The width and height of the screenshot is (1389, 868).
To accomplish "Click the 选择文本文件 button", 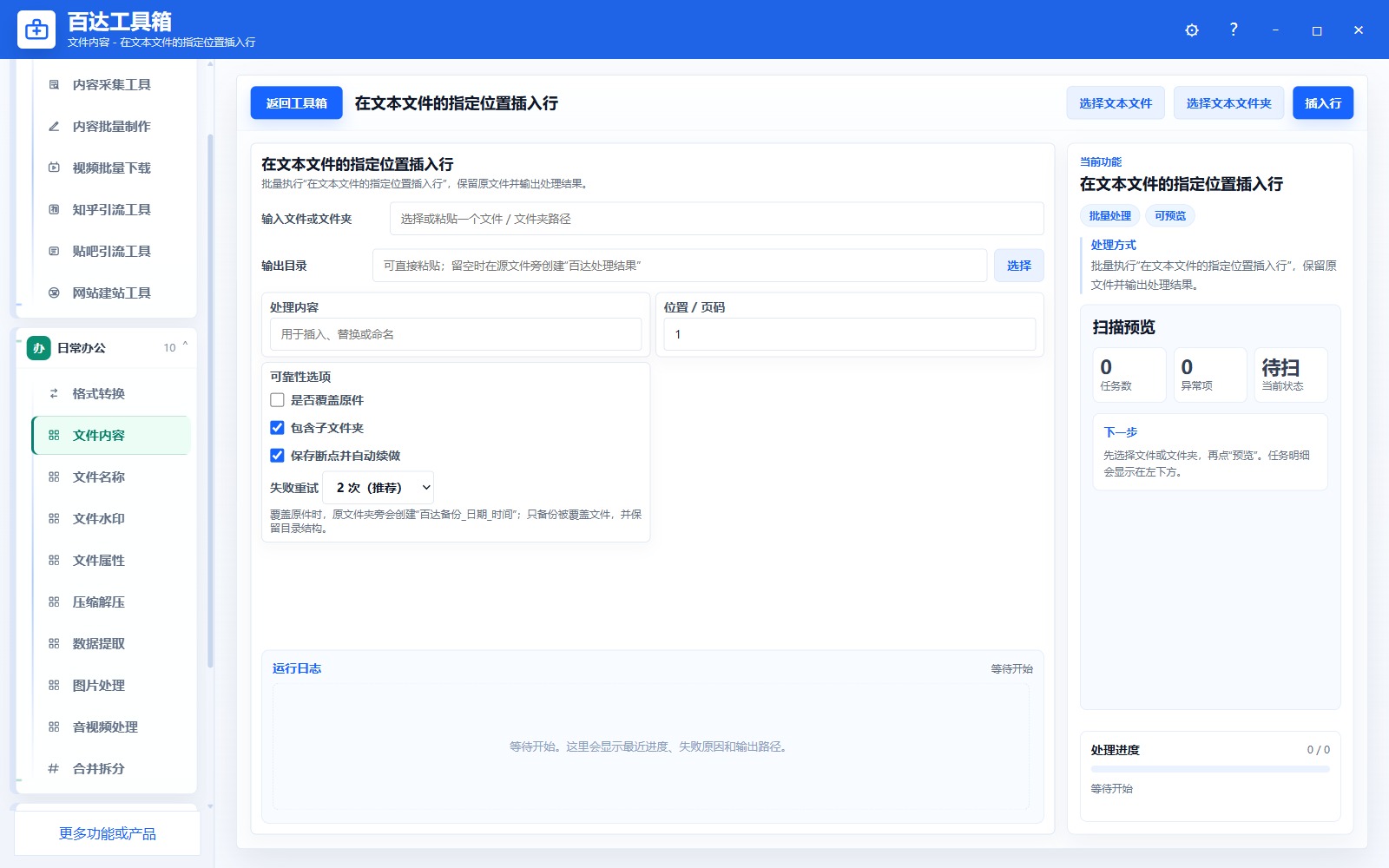I will [1116, 103].
